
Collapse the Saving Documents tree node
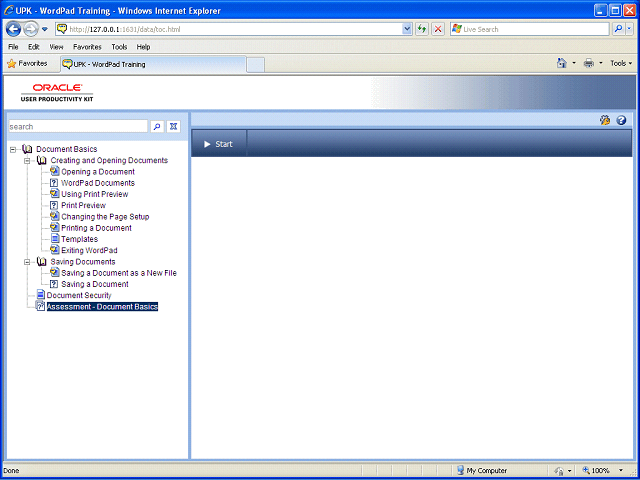27,262
